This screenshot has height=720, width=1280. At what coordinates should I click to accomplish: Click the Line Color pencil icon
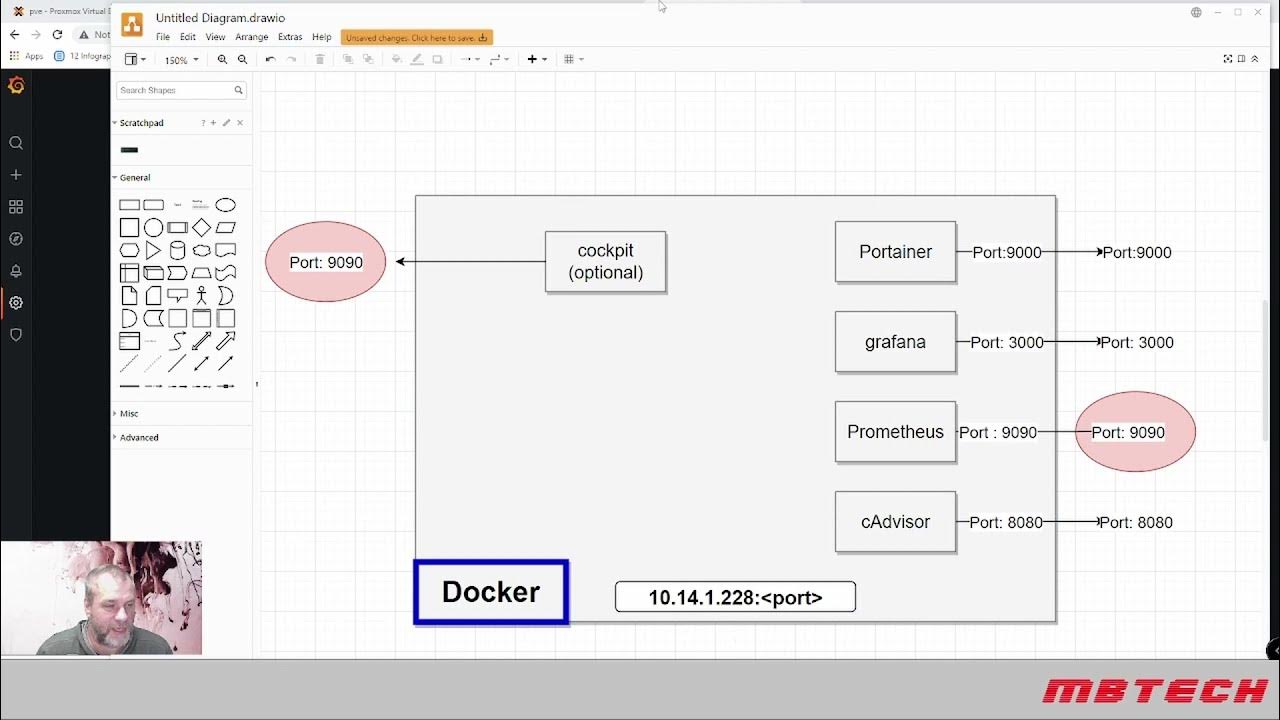click(x=417, y=60)
